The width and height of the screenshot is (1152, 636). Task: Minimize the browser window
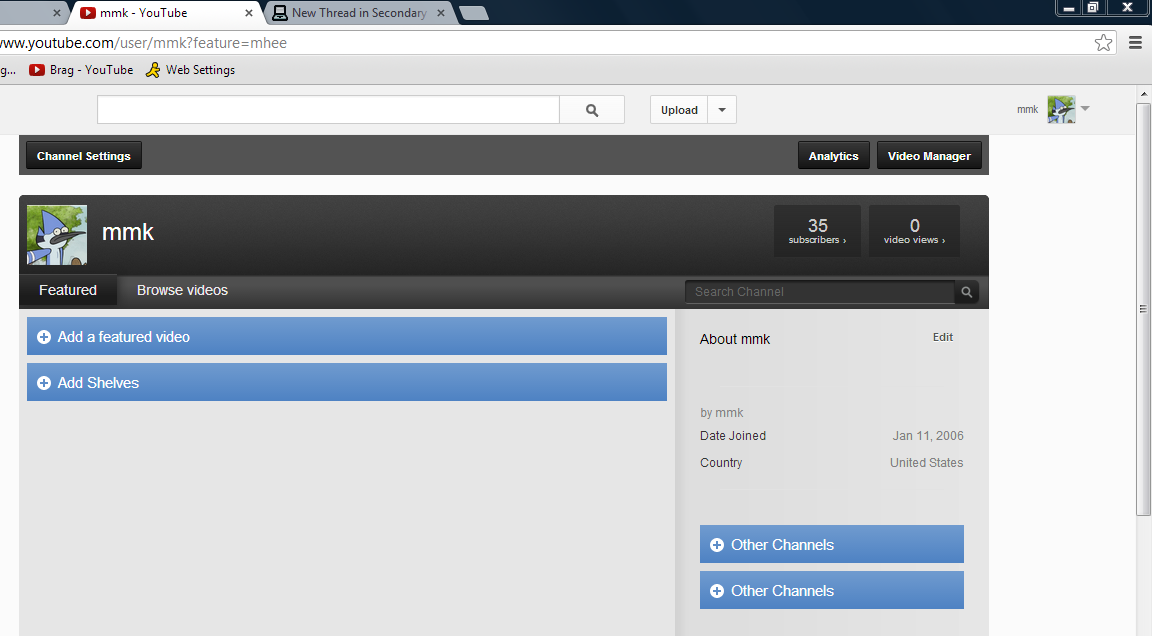click(1069, 7)
